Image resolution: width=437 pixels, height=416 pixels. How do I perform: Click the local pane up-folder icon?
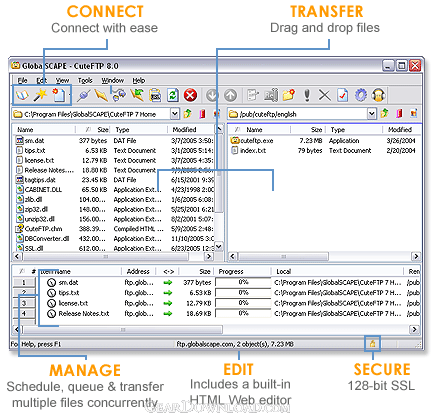point(188,114)
